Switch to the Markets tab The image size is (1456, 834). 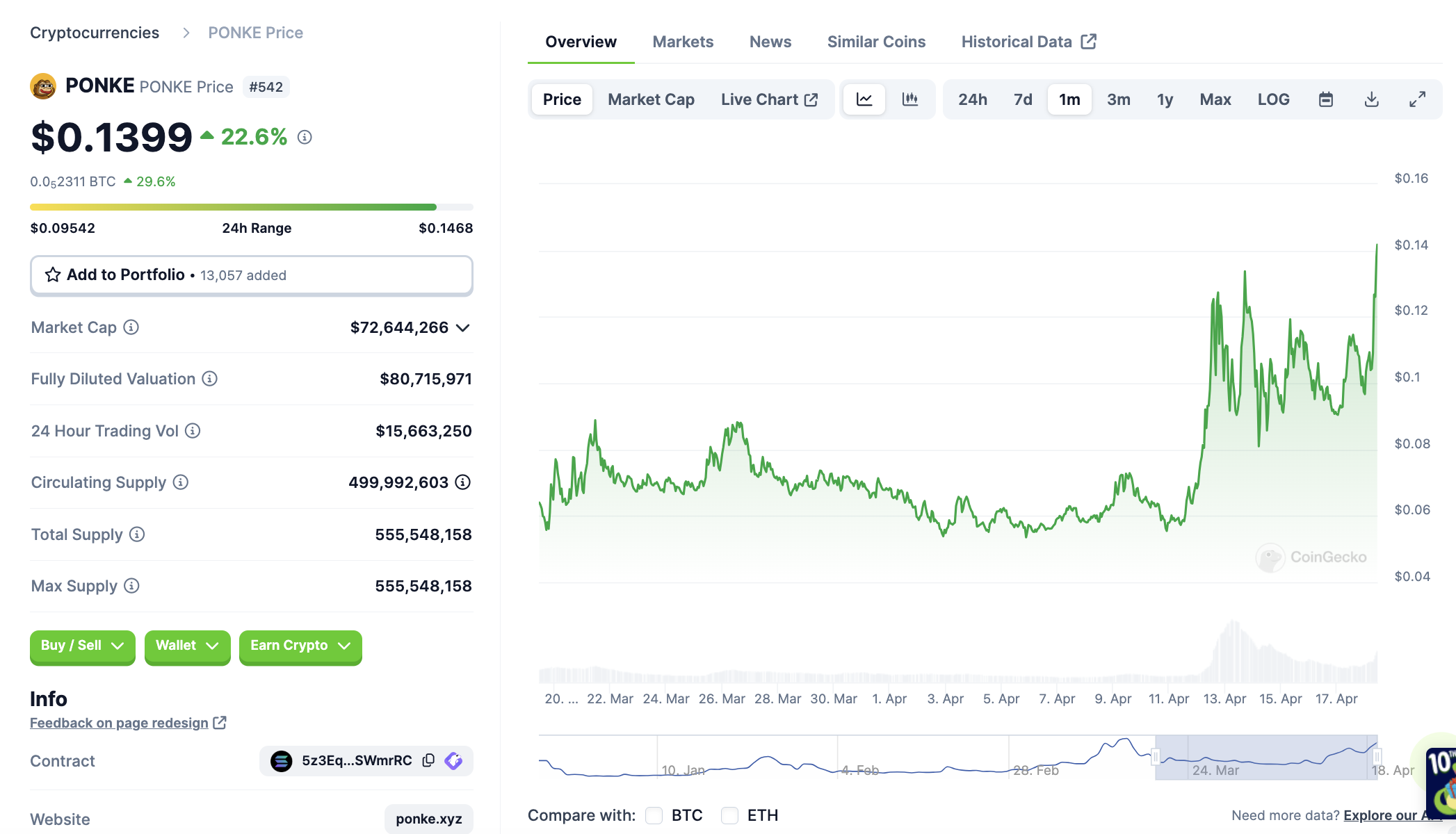click(x=683, y=42)
